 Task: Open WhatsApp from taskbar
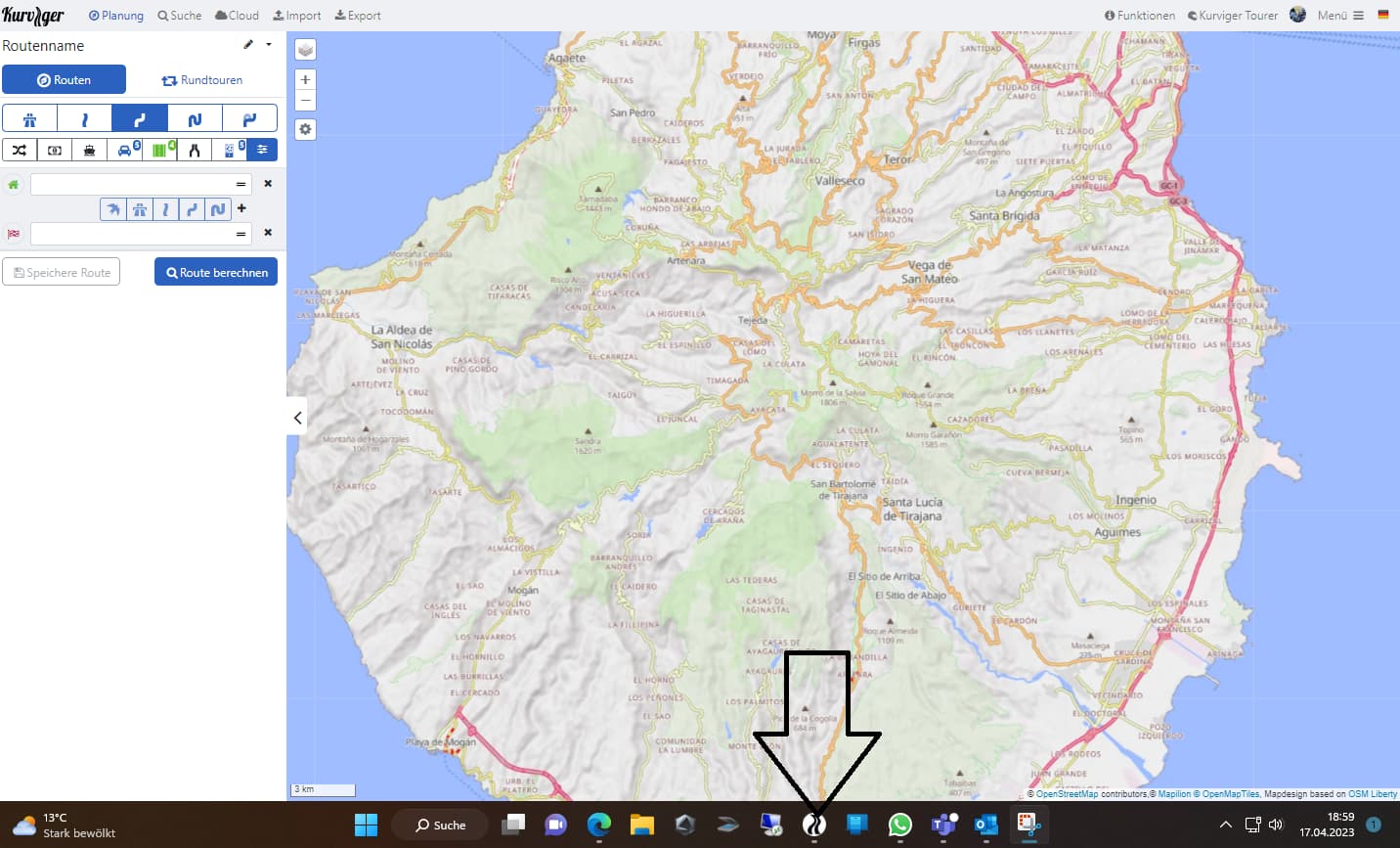pyautogui.click(x=900, y=825)
